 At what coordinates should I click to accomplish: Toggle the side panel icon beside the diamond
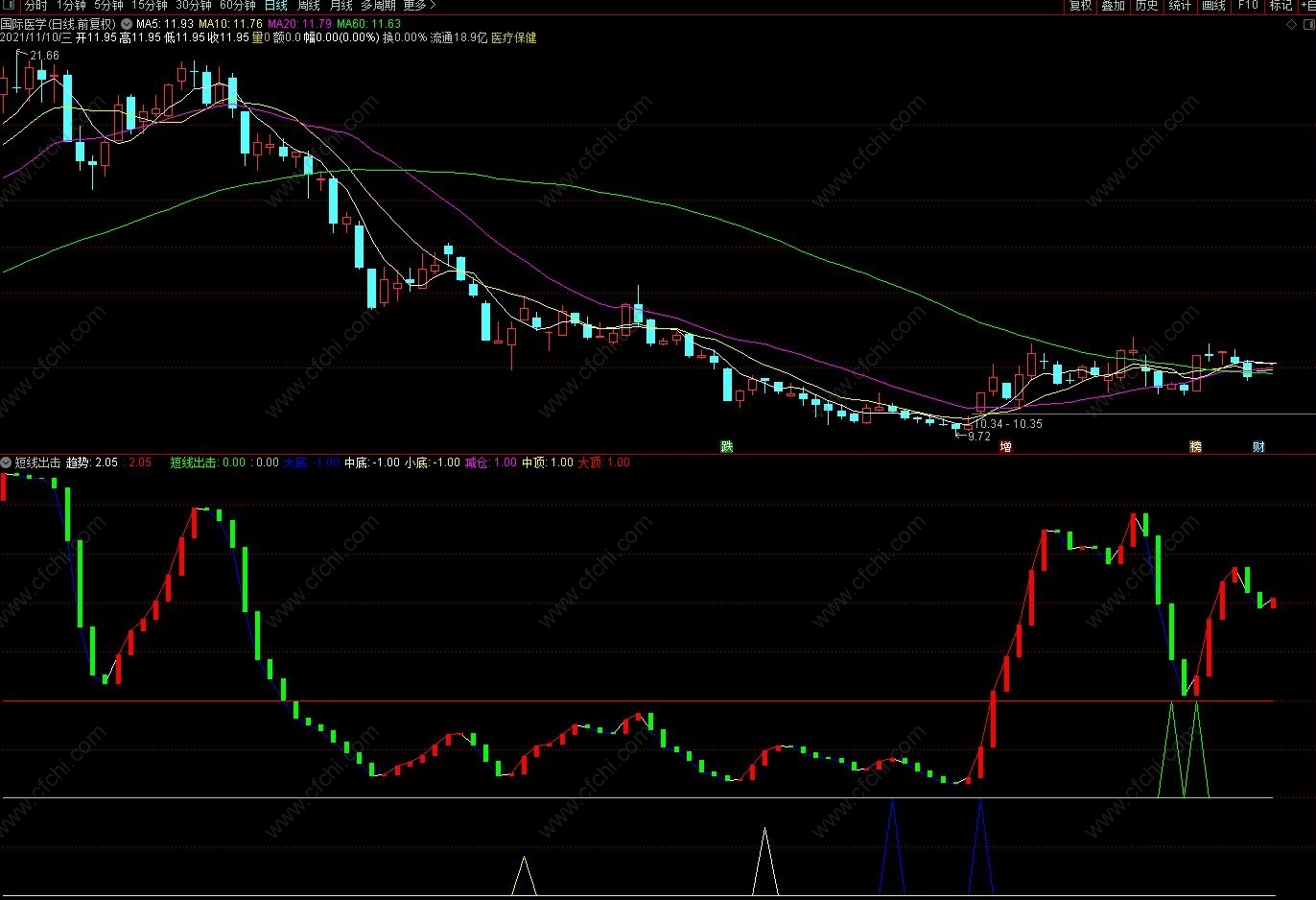1308,25
